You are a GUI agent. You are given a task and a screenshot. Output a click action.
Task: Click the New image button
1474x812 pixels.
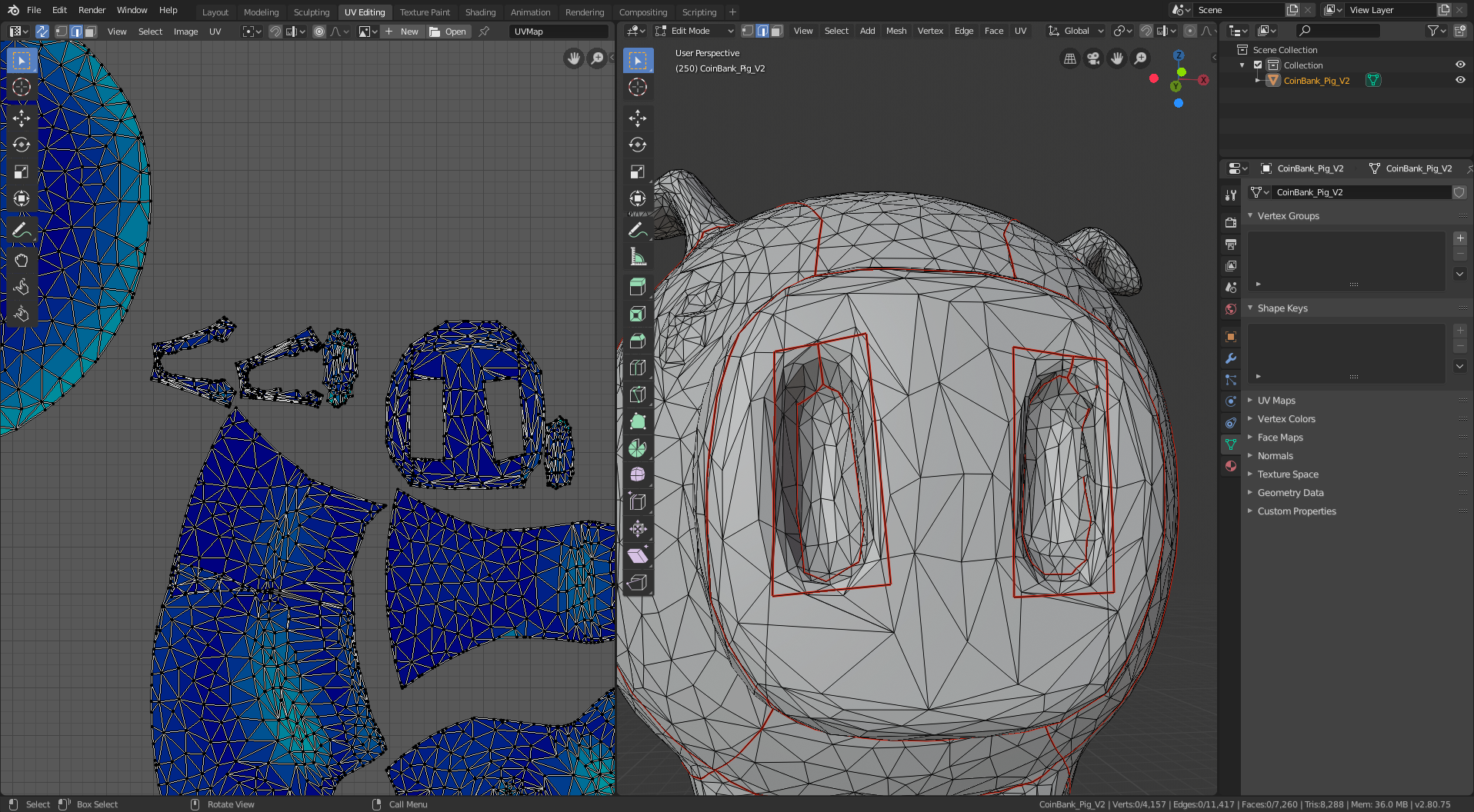tap(402, 32)
